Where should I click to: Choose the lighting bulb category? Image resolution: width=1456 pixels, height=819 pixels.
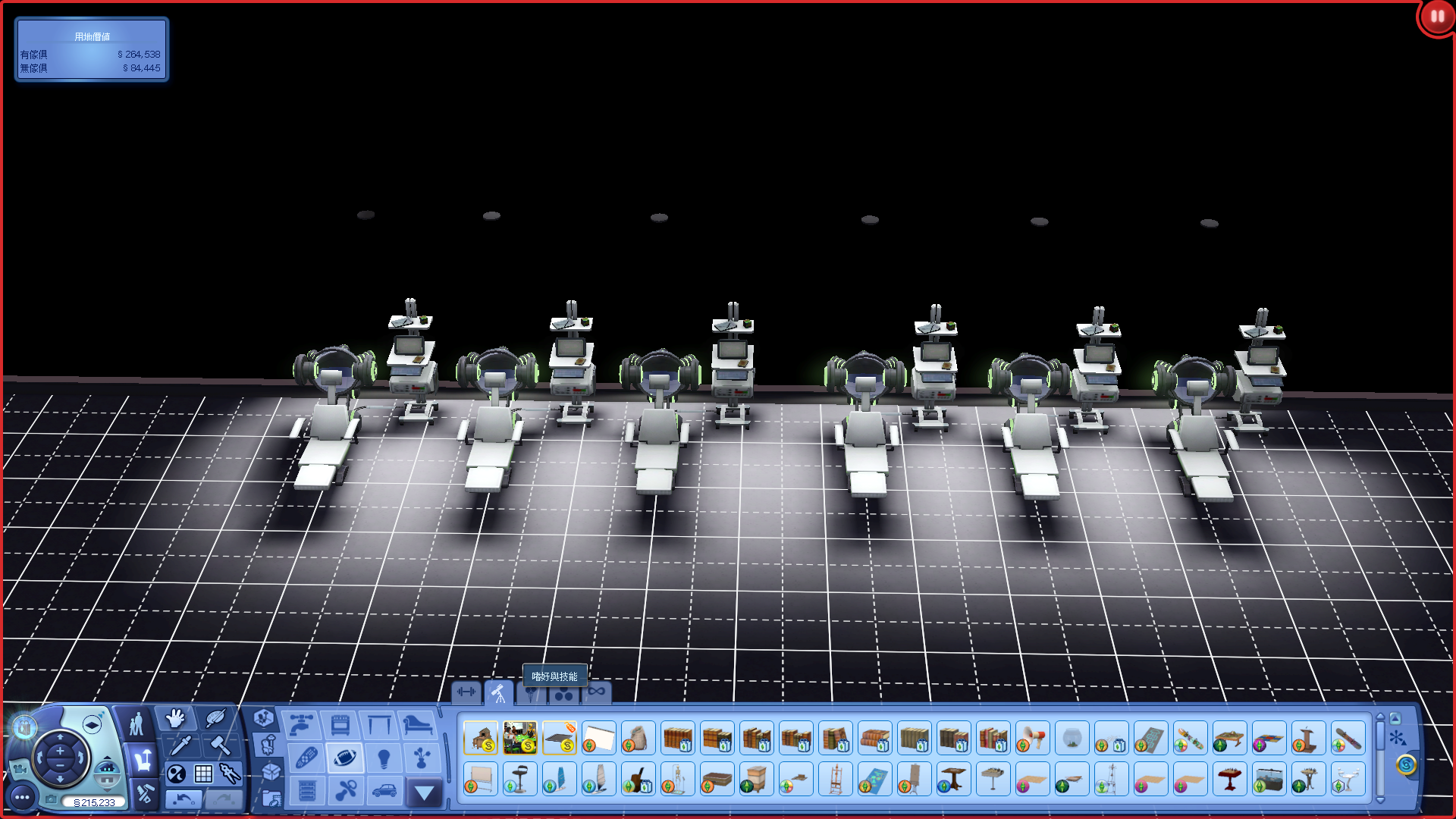pos(384,758)
